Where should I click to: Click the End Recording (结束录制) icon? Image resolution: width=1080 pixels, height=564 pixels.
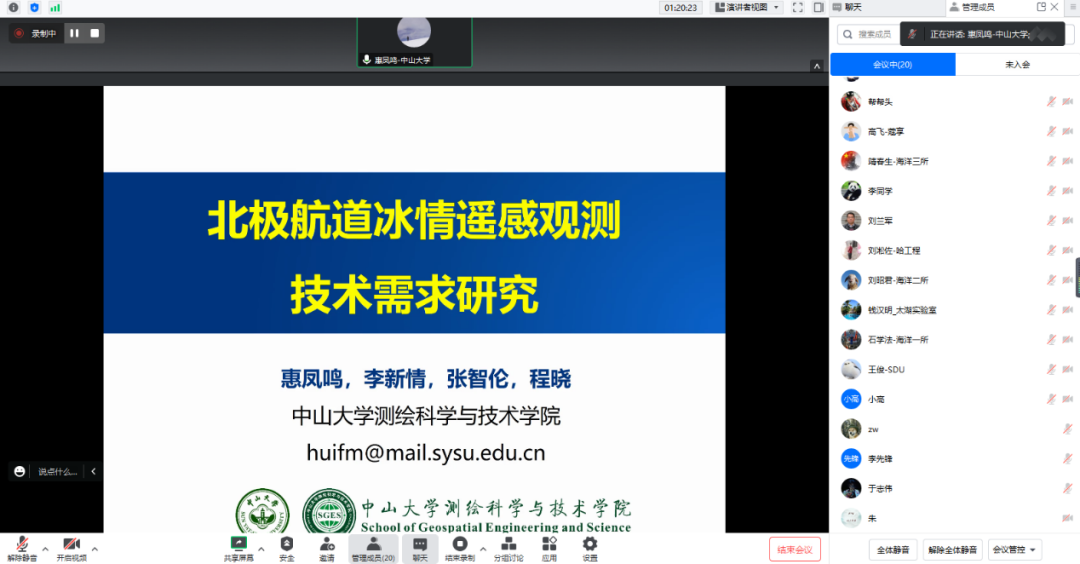point(461,544)
